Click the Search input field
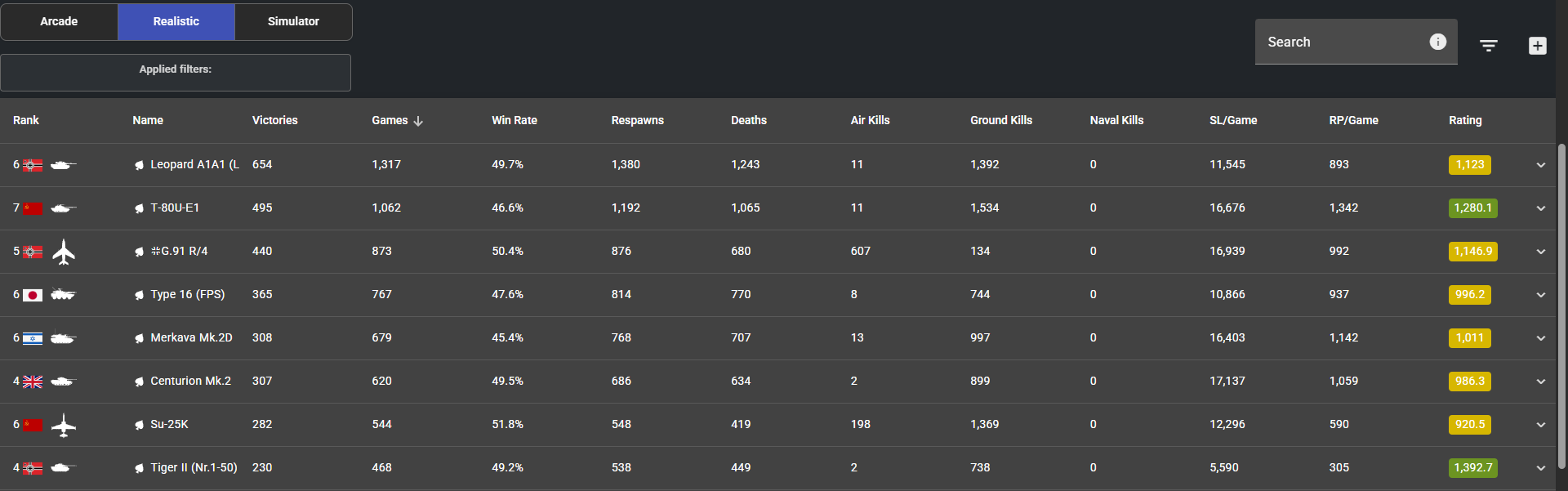1568x491 pixels. [x=1343, y=42]
